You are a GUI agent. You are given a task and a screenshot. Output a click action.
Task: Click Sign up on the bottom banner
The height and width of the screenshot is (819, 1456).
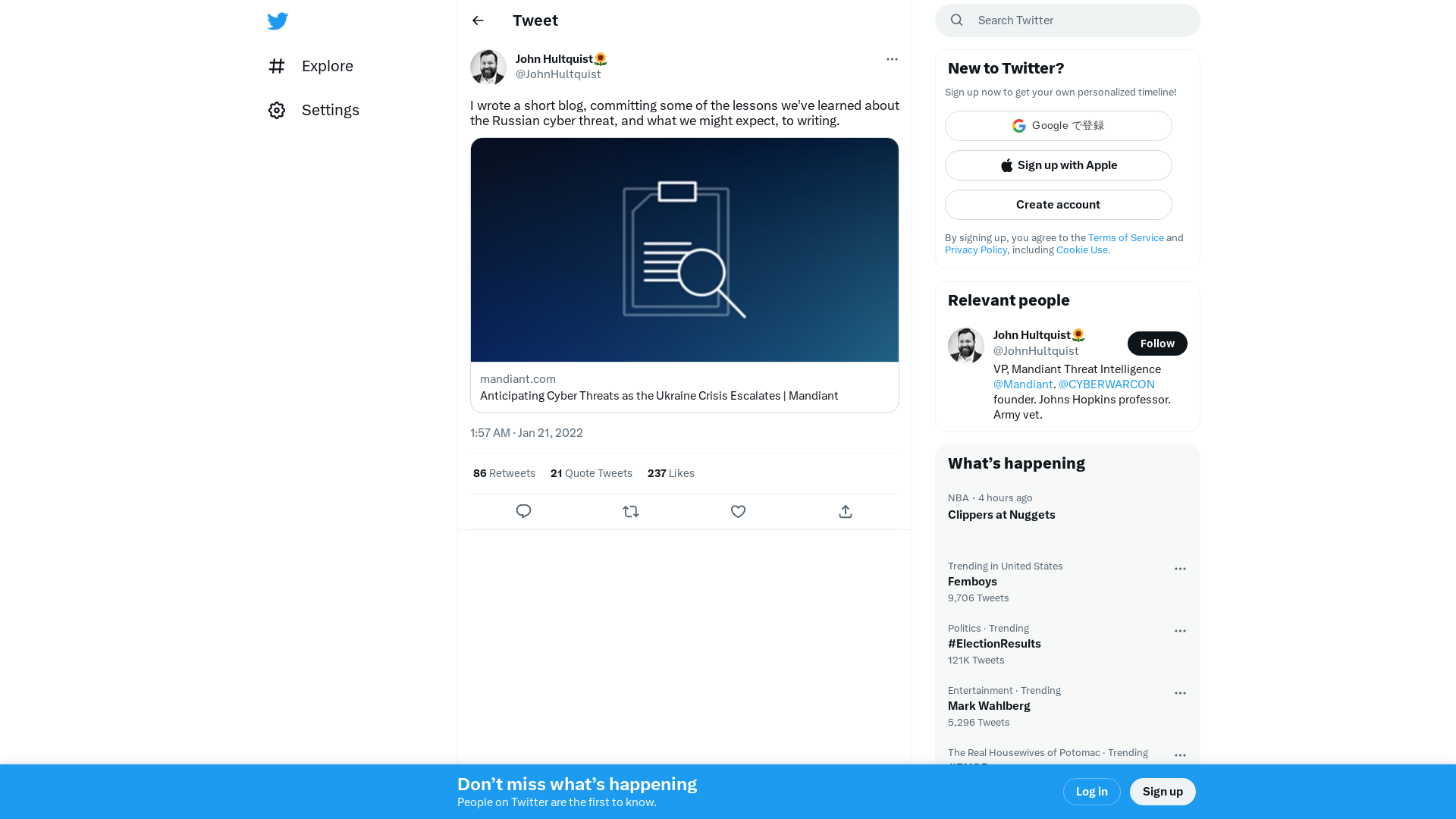click(x=1163, y=792)
